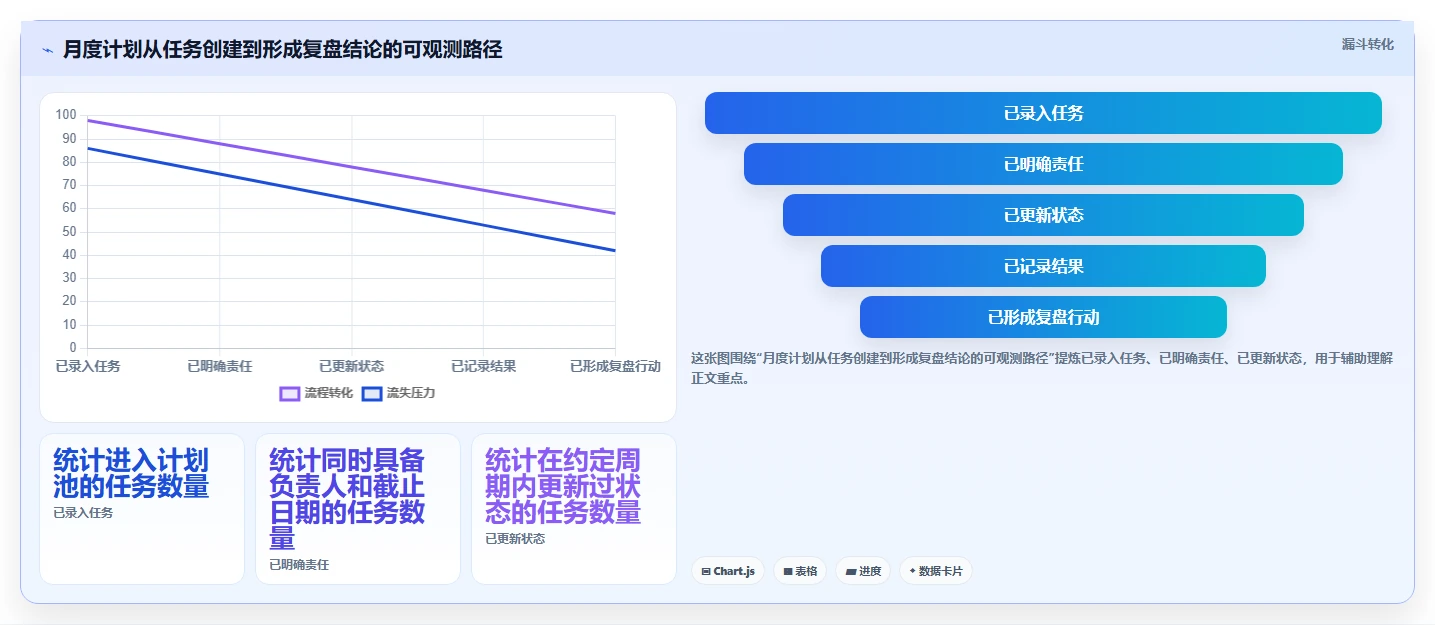Click the 漏斗转化 label in header

click(1367, 44)
